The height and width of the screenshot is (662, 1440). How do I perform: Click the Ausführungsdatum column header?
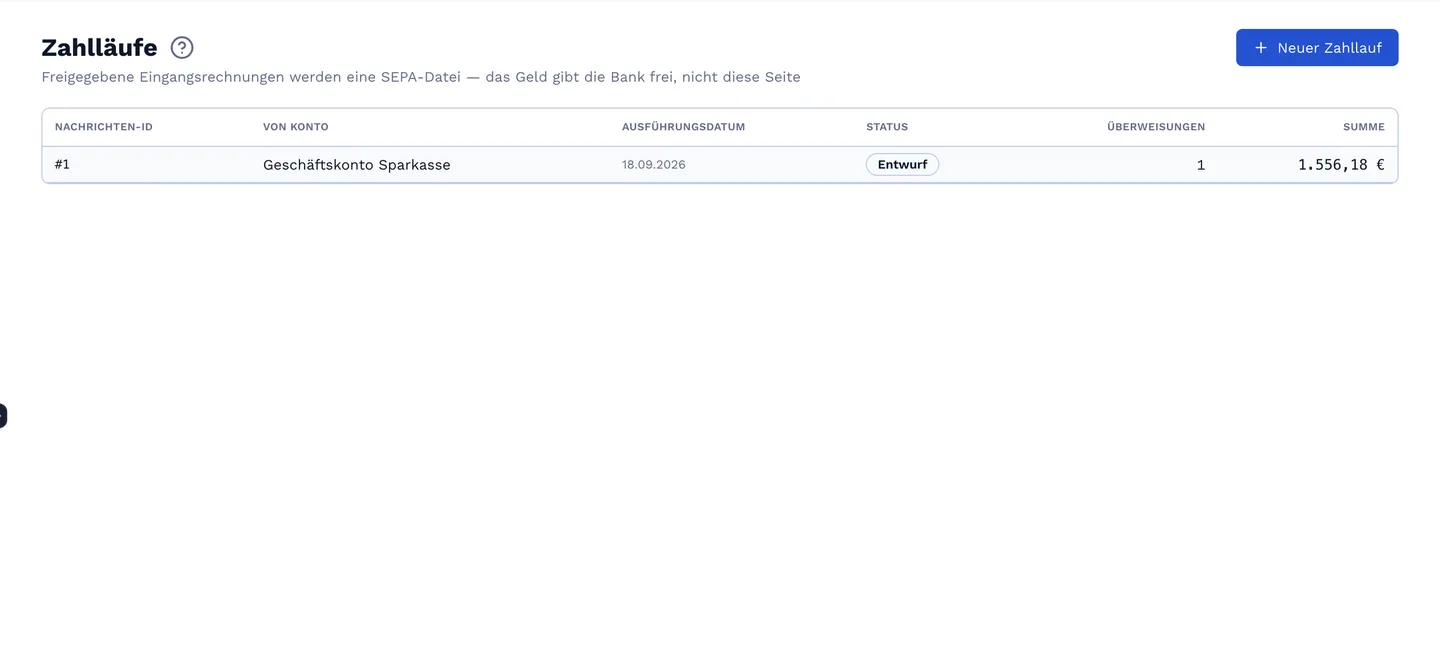click(x=683, y=127)
